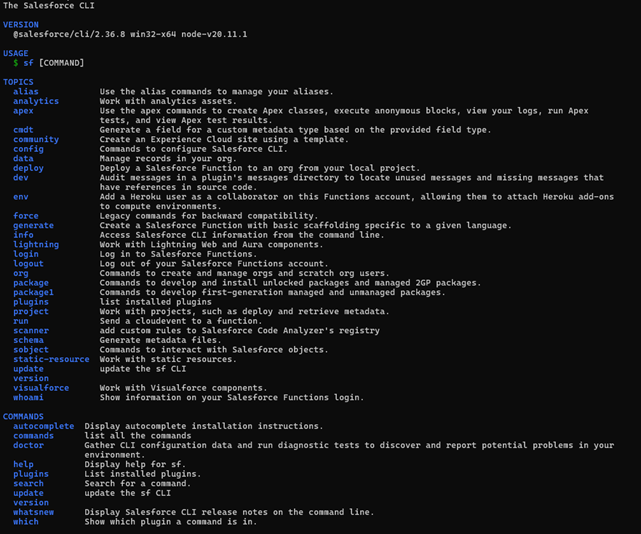This screenshot has width=641, height=534.
Task: Click the data topic name
Action: coord(23,159)
